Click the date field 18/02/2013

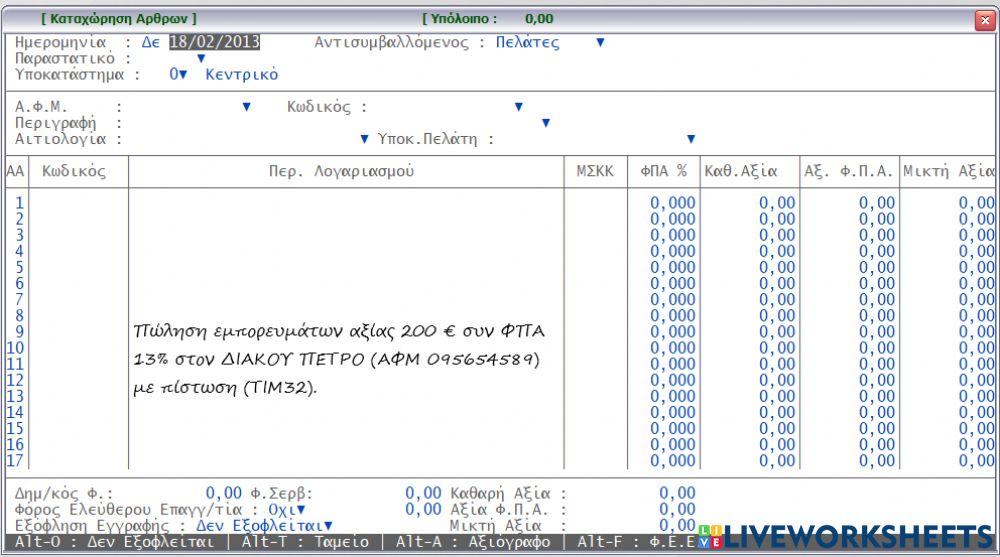[214, 42]
